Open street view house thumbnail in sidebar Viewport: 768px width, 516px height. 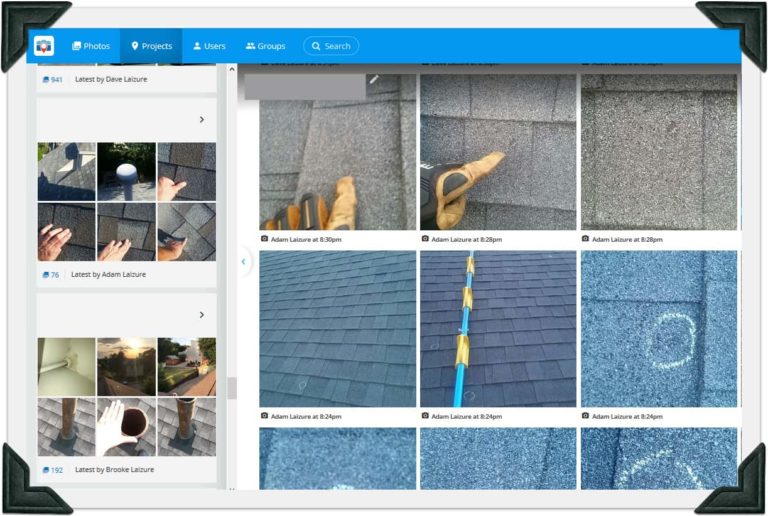pyautogui.click(x=187, y=367)
